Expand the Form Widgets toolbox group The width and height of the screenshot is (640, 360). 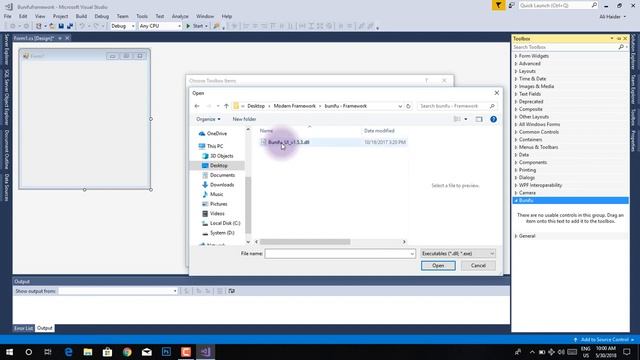click(533, 56)
